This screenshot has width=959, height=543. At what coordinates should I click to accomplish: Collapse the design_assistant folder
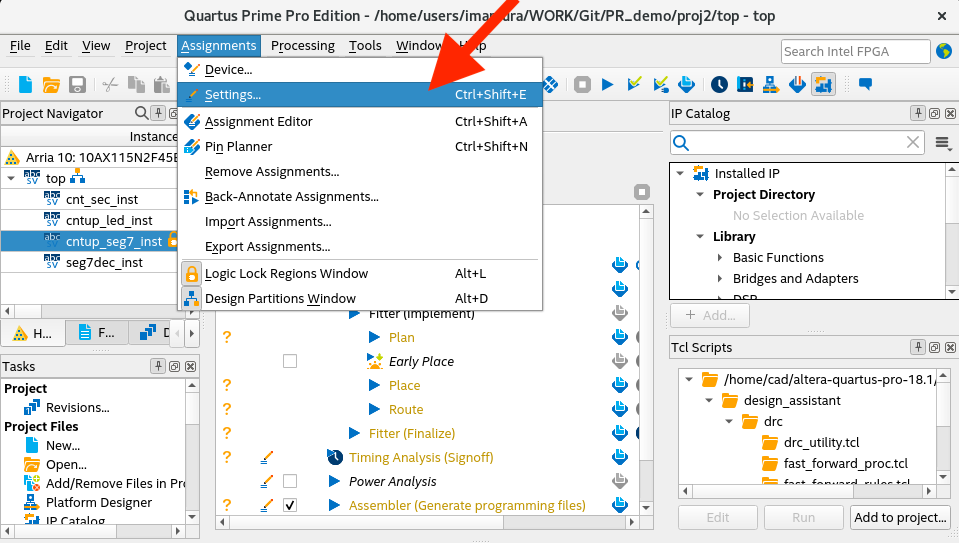[709, 401]
